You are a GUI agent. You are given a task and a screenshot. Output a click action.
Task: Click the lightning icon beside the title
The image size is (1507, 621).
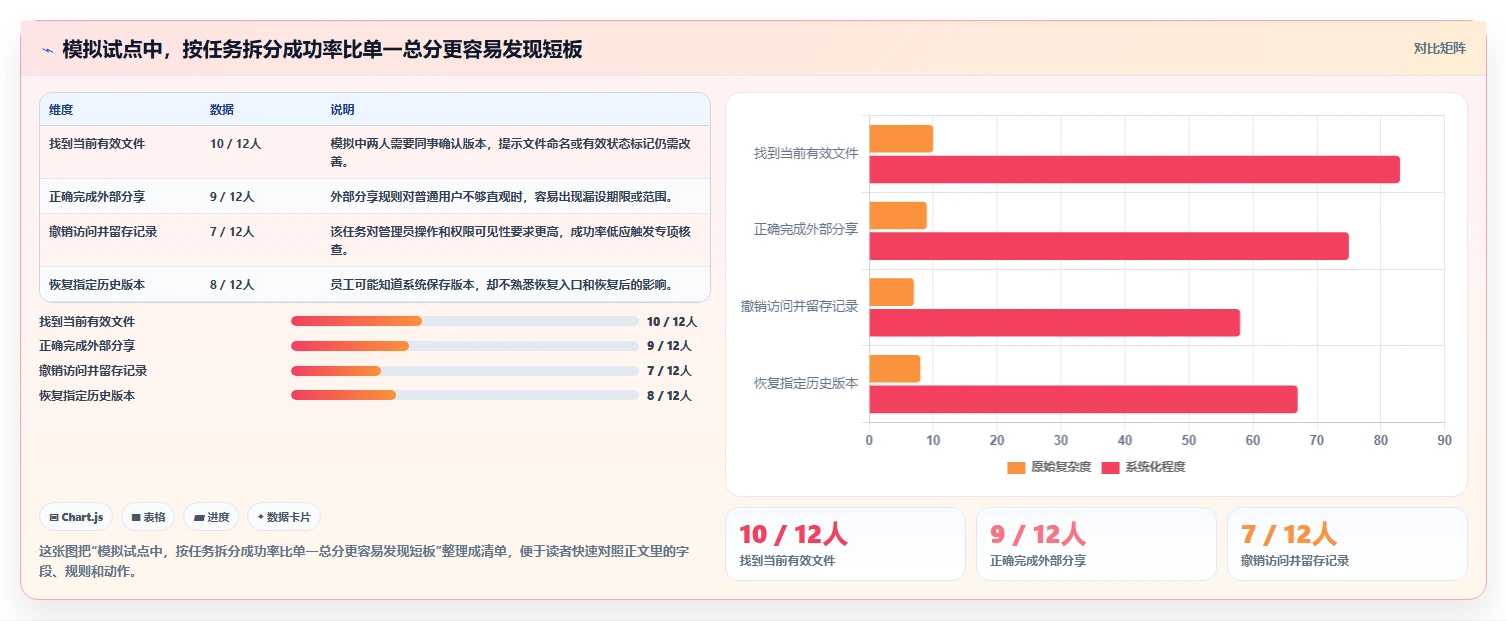coord(48,50)
